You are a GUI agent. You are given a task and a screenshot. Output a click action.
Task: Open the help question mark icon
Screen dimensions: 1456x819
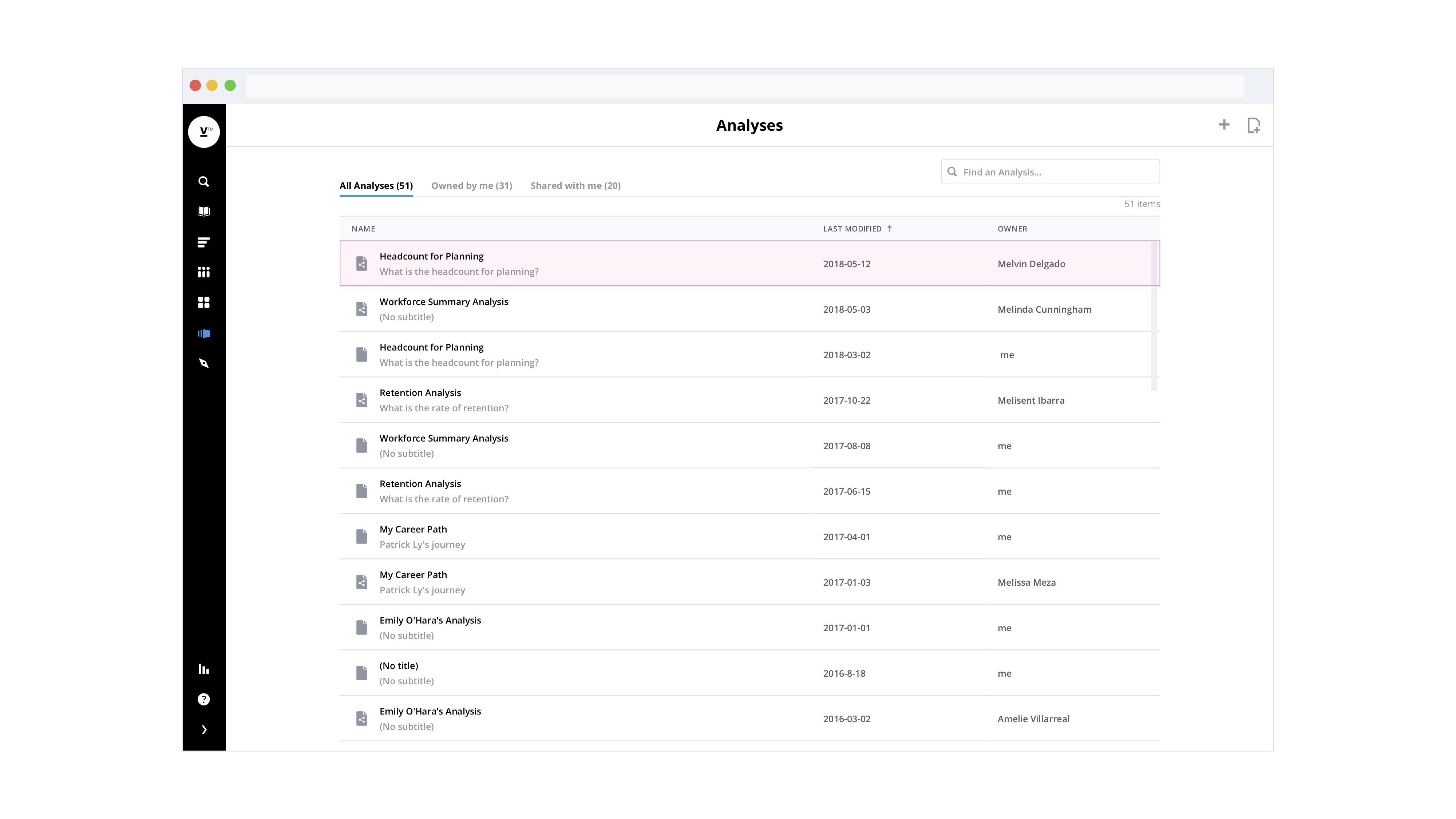pos(203,700)
